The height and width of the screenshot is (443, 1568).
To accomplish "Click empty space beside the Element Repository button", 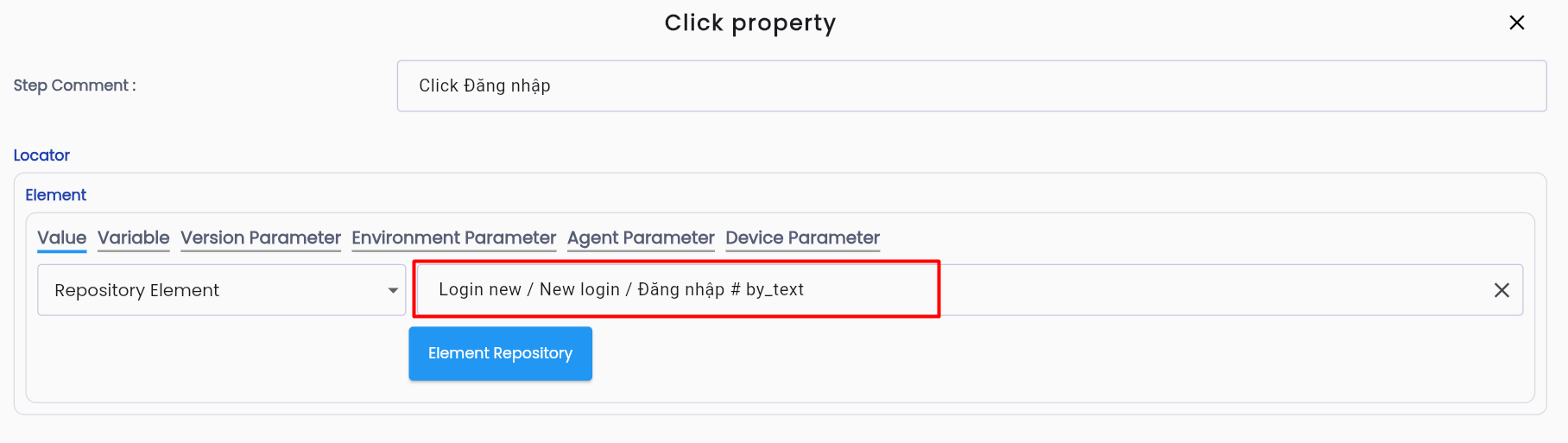I will click(x=1036, y=354).
